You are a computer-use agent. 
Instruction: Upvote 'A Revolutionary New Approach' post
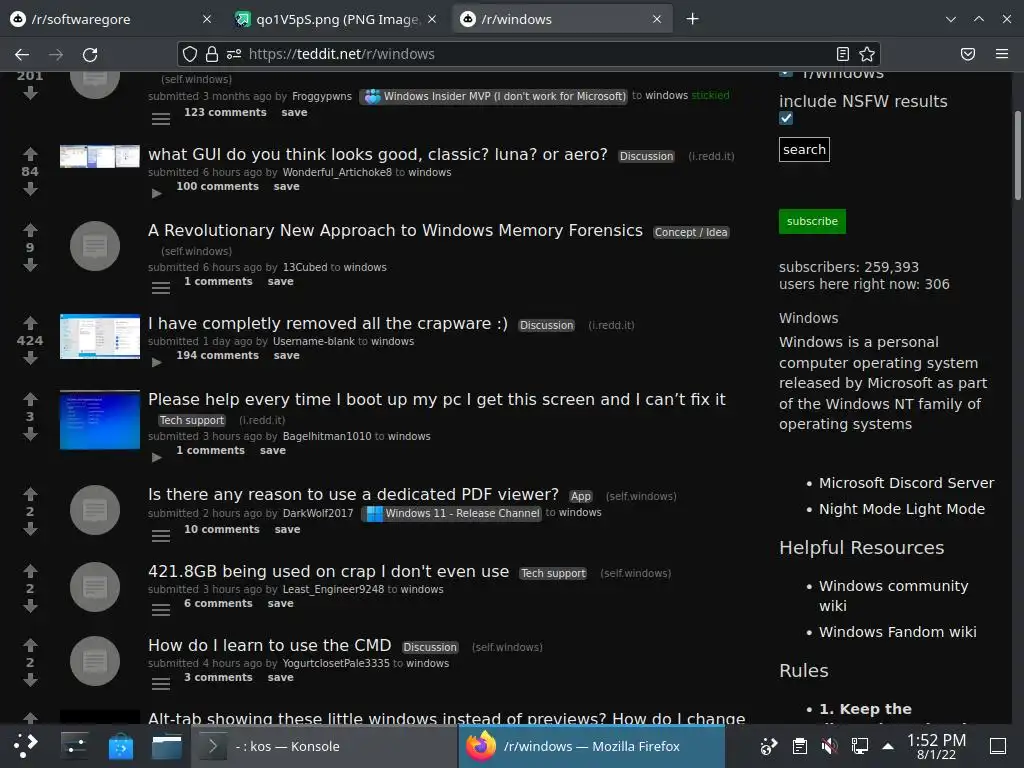[x=30, y=230]
